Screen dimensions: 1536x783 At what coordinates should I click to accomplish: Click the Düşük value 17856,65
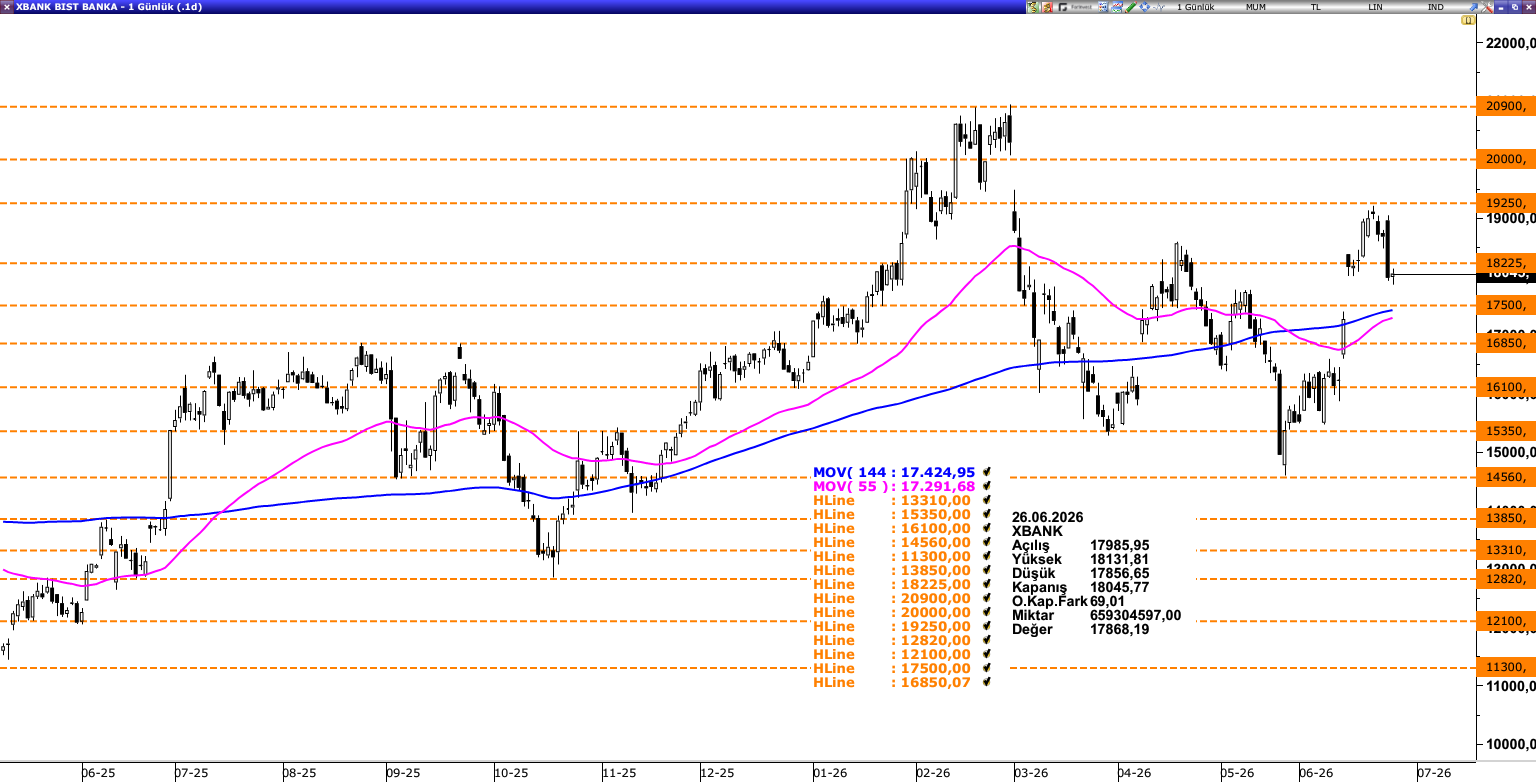[x=1120, y=573]
